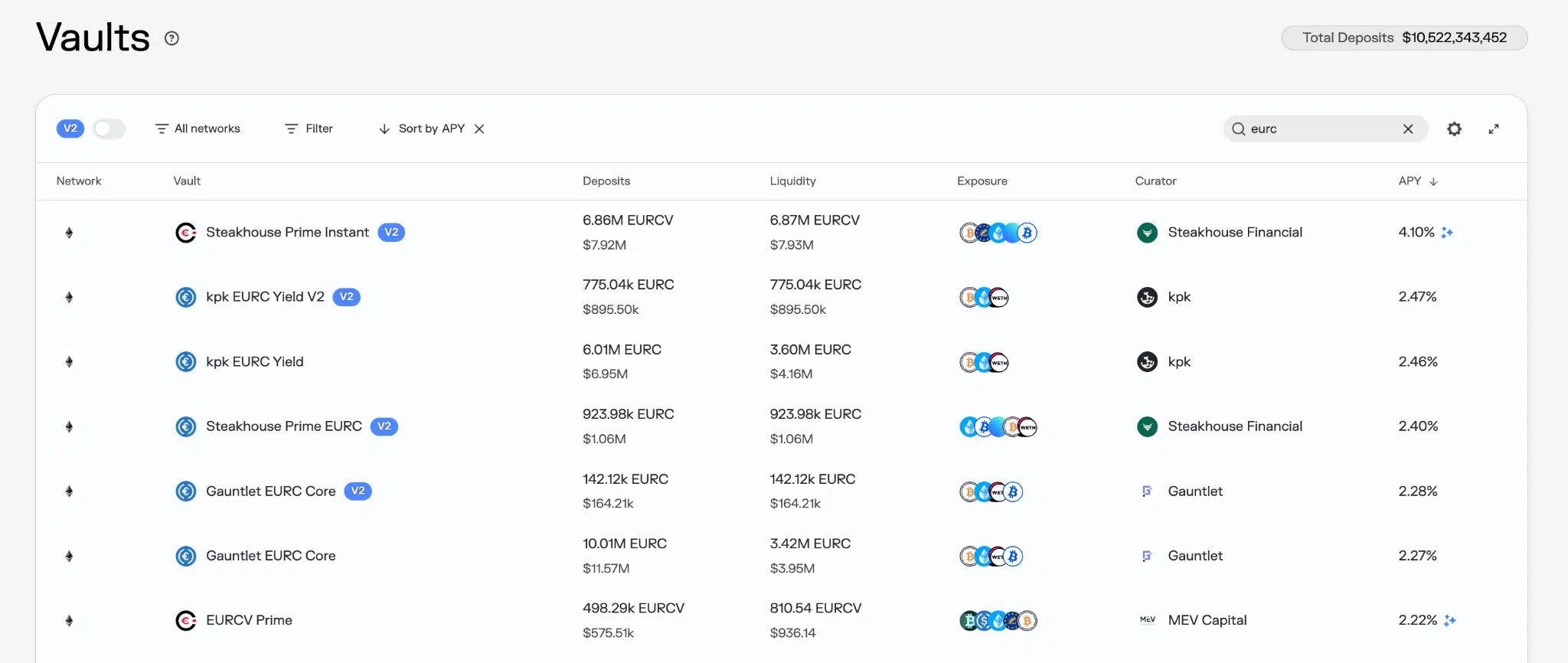Image resolution: width=1568 pixels, height=663 pixels.
Task: Click the 923.98k EURC liquidity value
Action: [x=815, y=414]
